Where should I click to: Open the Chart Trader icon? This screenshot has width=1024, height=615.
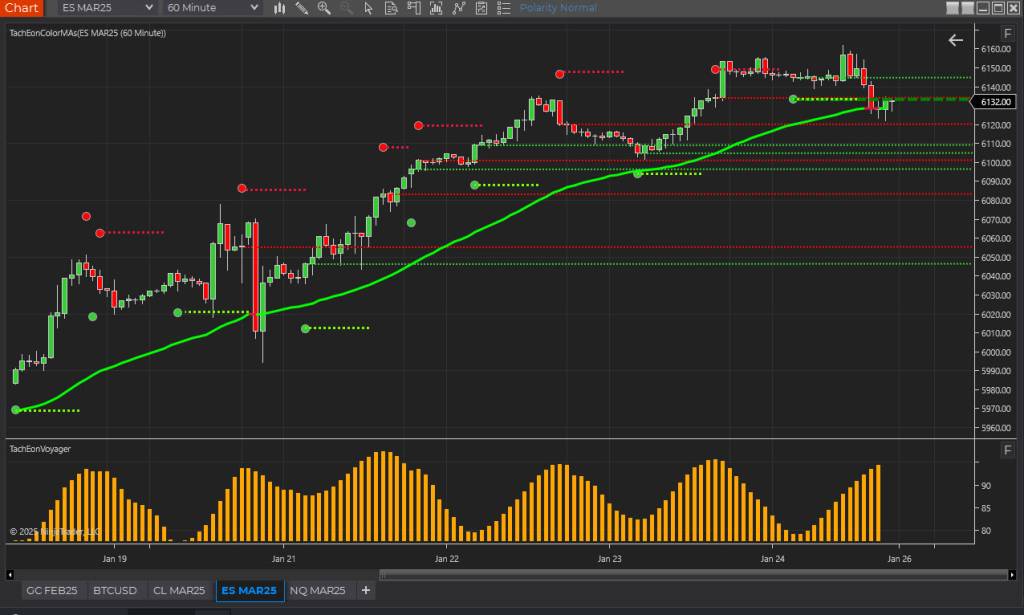tap(413, 8)
